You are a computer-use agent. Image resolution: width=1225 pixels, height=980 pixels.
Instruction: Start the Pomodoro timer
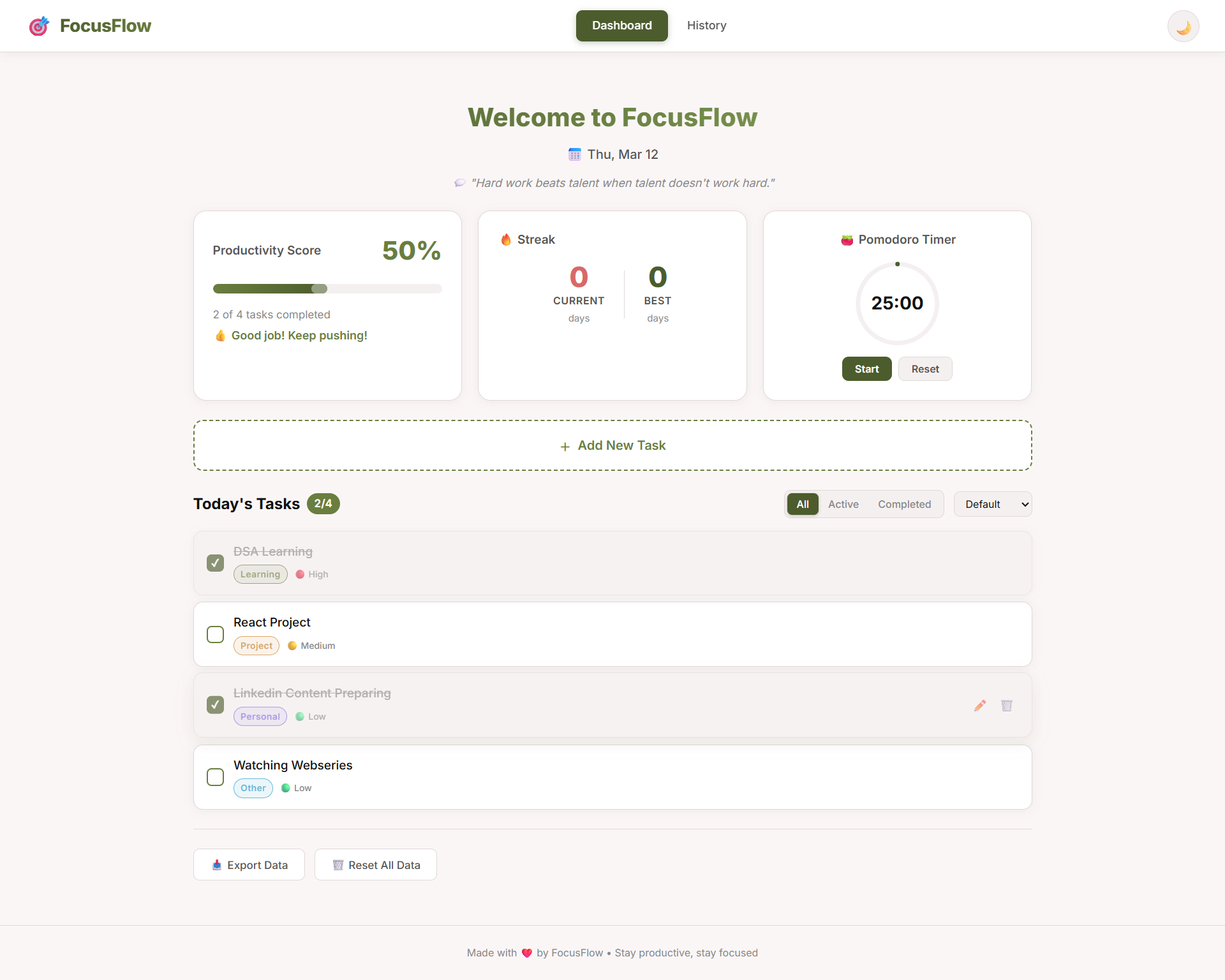(866, 369)
